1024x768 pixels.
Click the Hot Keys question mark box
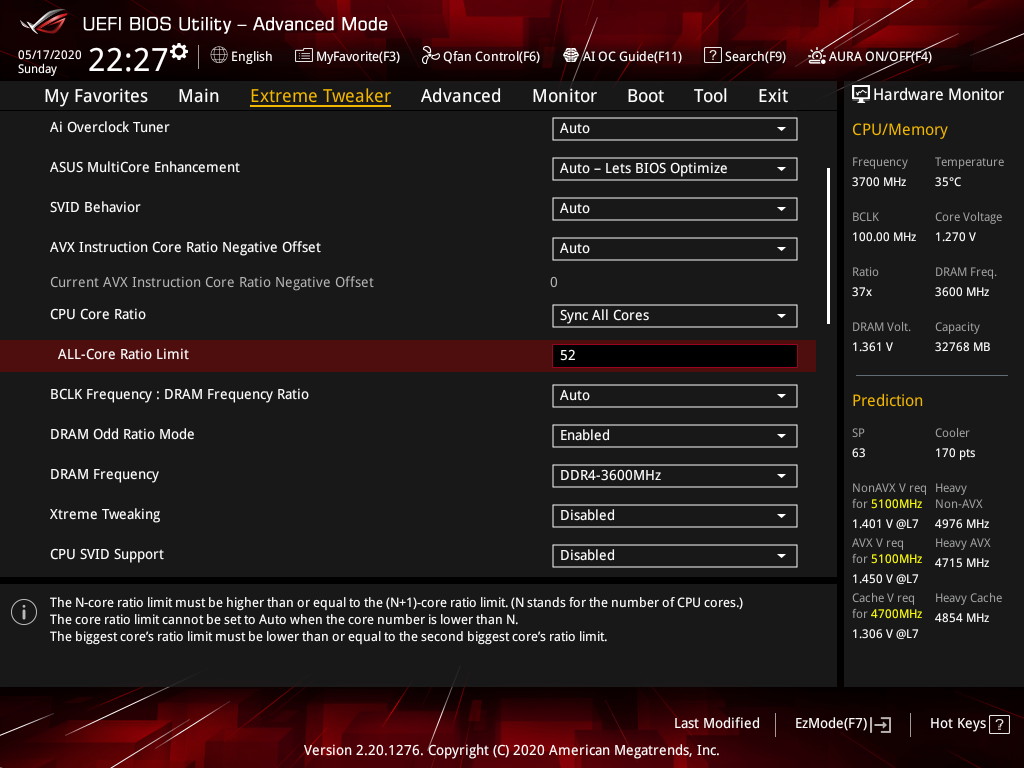click(x=999, y=724)
